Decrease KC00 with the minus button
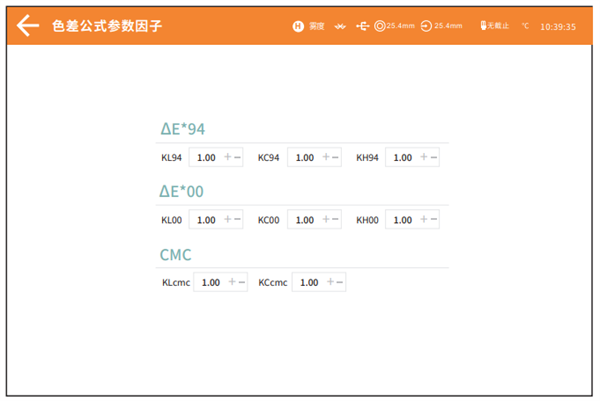 pyautogui.click(x=335, y=220)
